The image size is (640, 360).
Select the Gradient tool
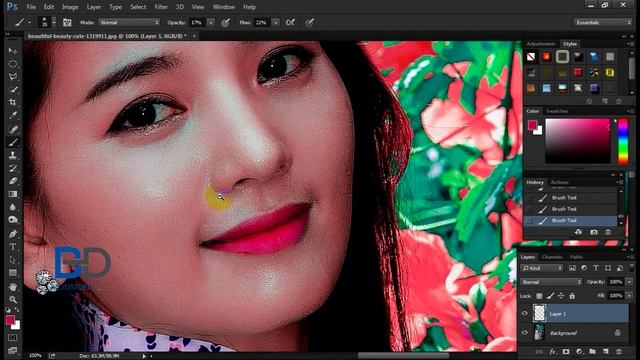click(13, 194)
